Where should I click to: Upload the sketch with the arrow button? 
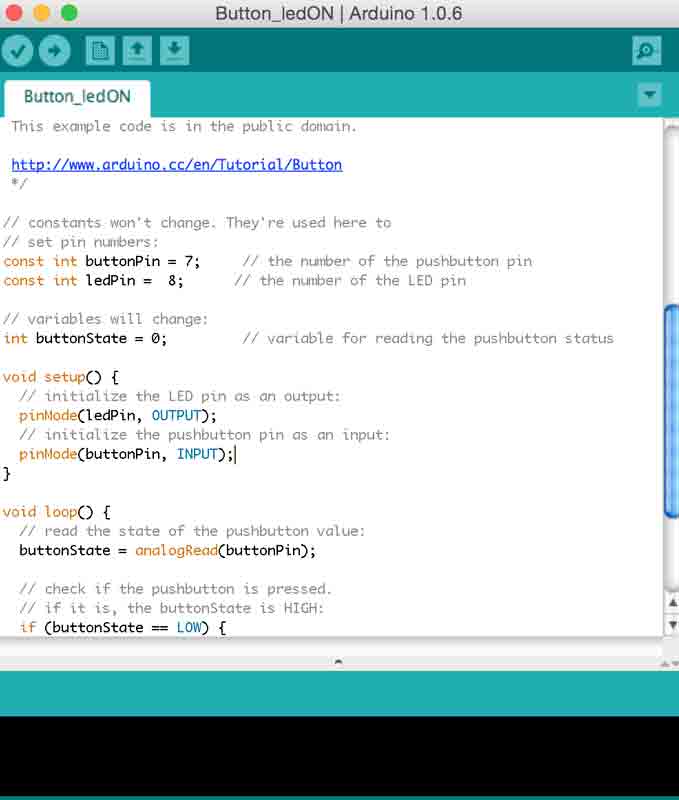point(55,51)
